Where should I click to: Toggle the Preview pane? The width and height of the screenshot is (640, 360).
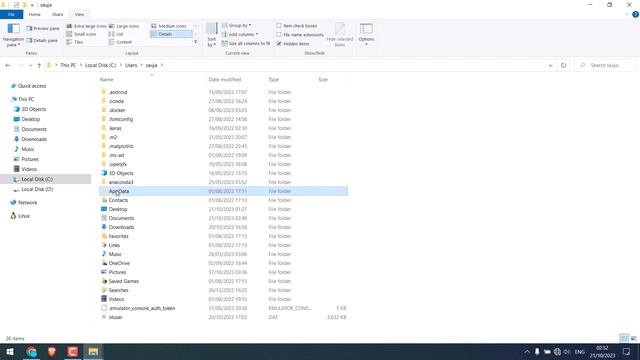pyautogui.click(x=43, y=29)
